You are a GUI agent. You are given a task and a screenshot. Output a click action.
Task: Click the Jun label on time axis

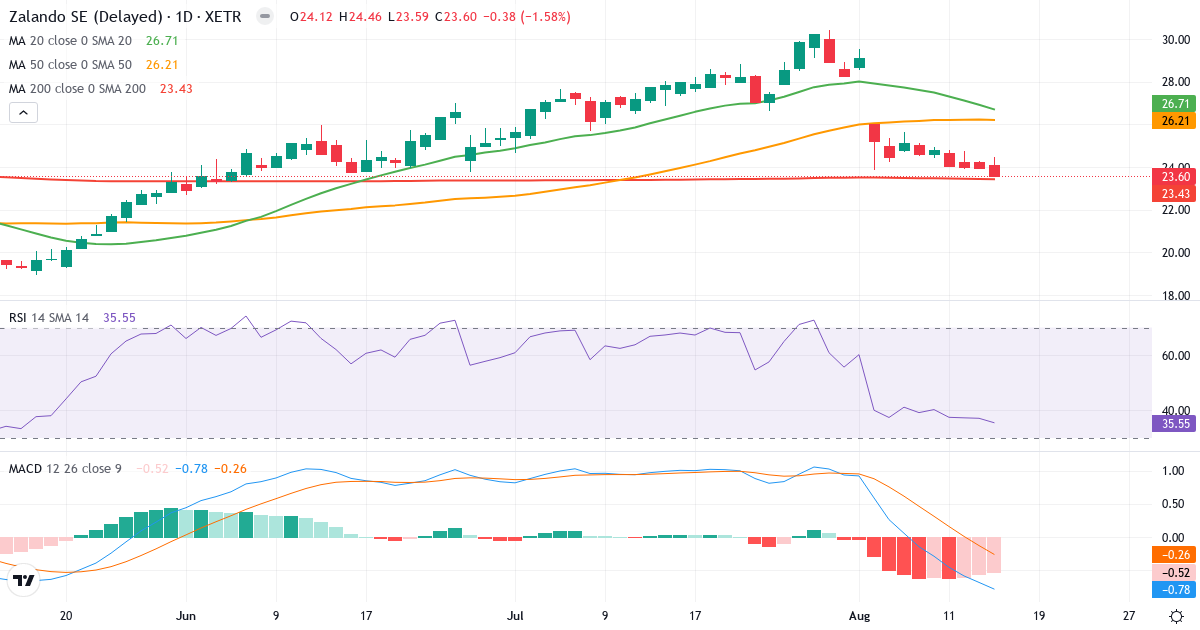tap(185, 616)
